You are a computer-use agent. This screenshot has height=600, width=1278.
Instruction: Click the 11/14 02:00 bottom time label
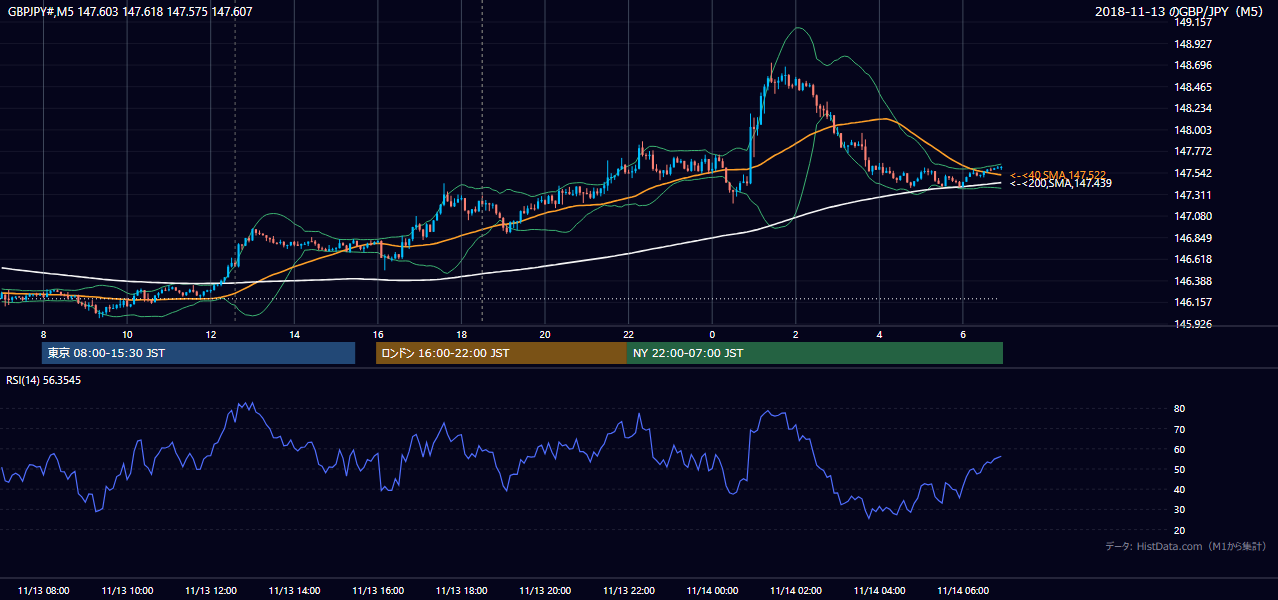click(x=796, y=591)
